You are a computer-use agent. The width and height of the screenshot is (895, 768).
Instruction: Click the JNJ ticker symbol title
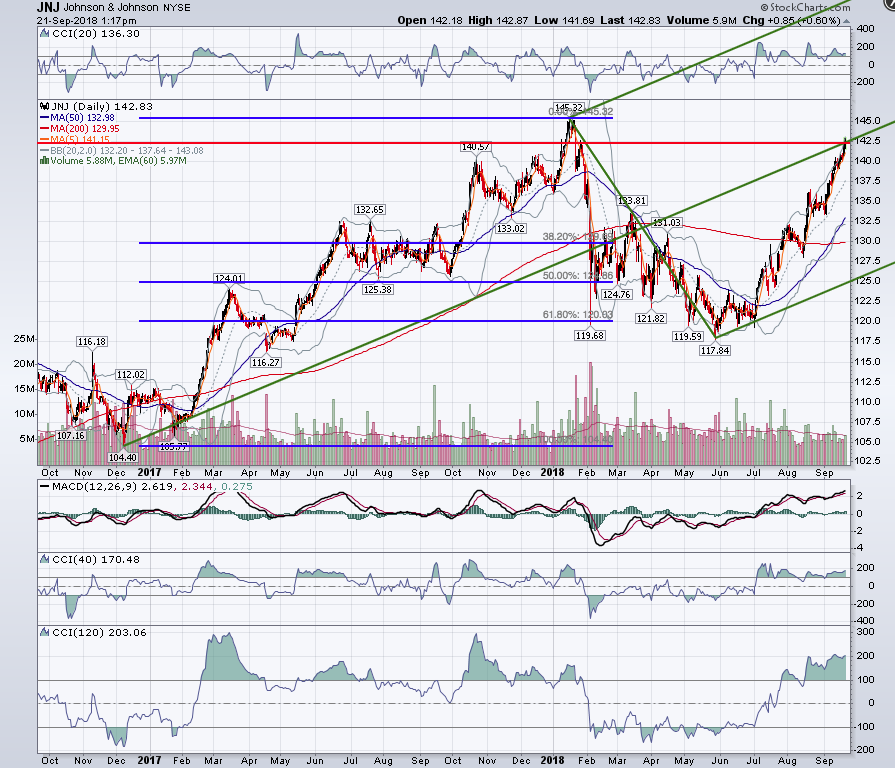(48, 7)
